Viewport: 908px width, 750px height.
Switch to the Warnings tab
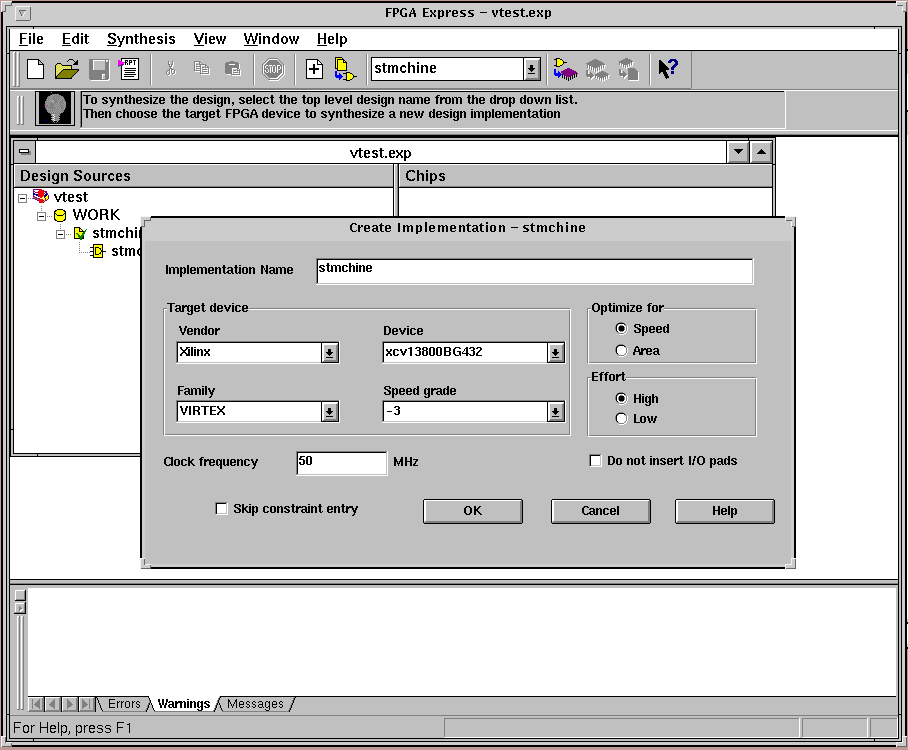point(184,704)
